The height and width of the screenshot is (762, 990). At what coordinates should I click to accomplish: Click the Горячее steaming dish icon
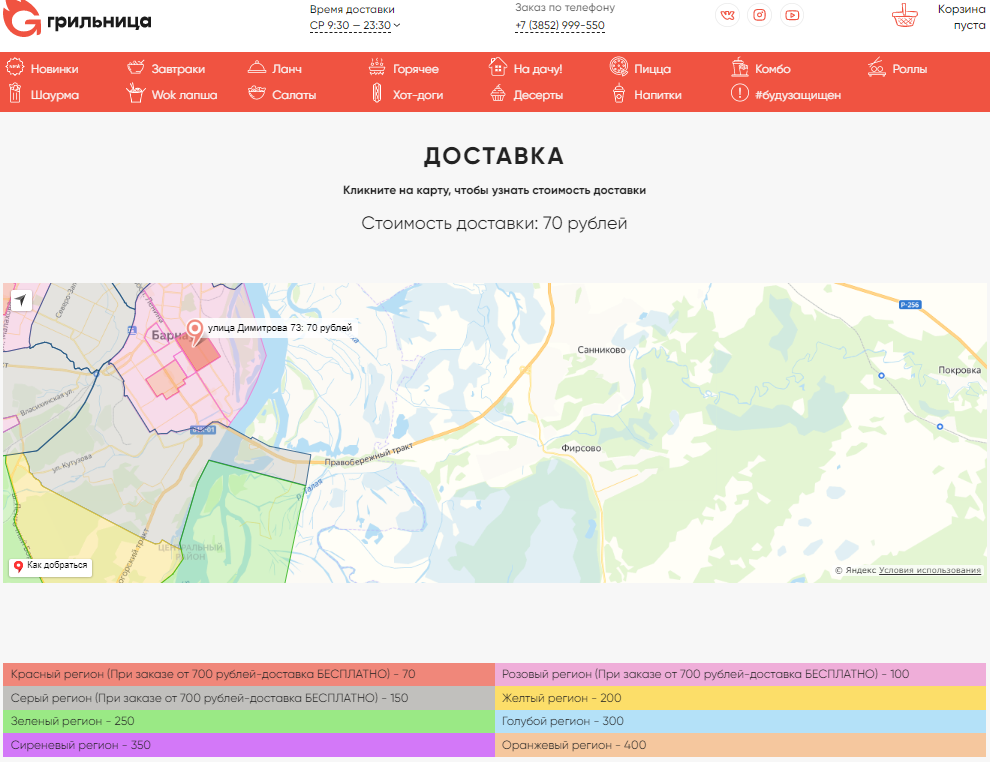pyautogui.click(x=377, y=66)
